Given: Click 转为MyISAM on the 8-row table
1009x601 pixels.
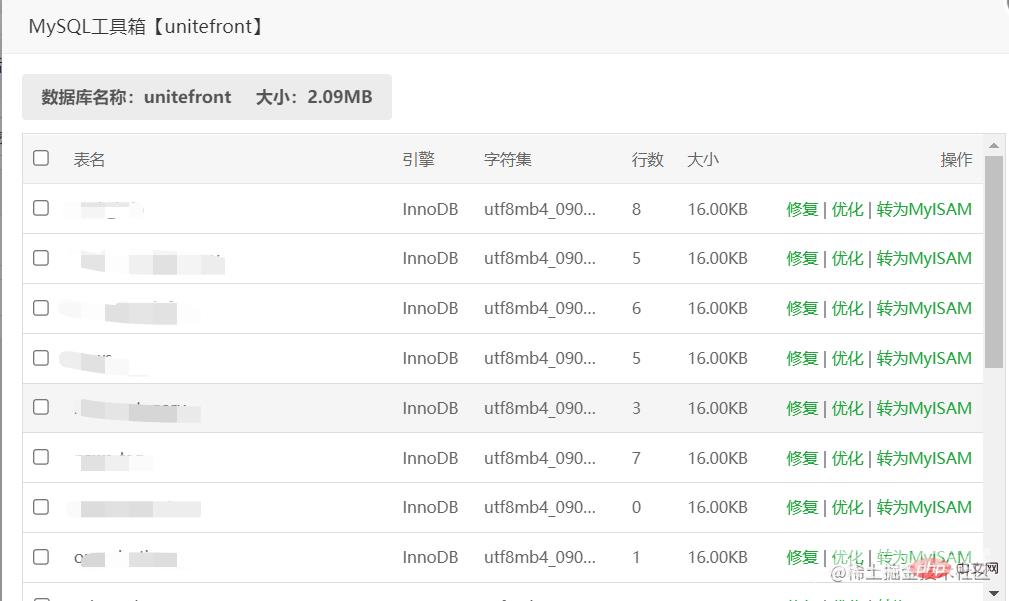Looking at the screenshot, I should point(924,209).
